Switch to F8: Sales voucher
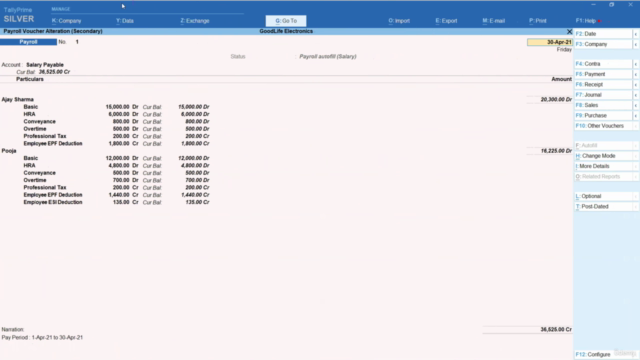640x360 pixels. pyautogui.click(x=603, y=105)
